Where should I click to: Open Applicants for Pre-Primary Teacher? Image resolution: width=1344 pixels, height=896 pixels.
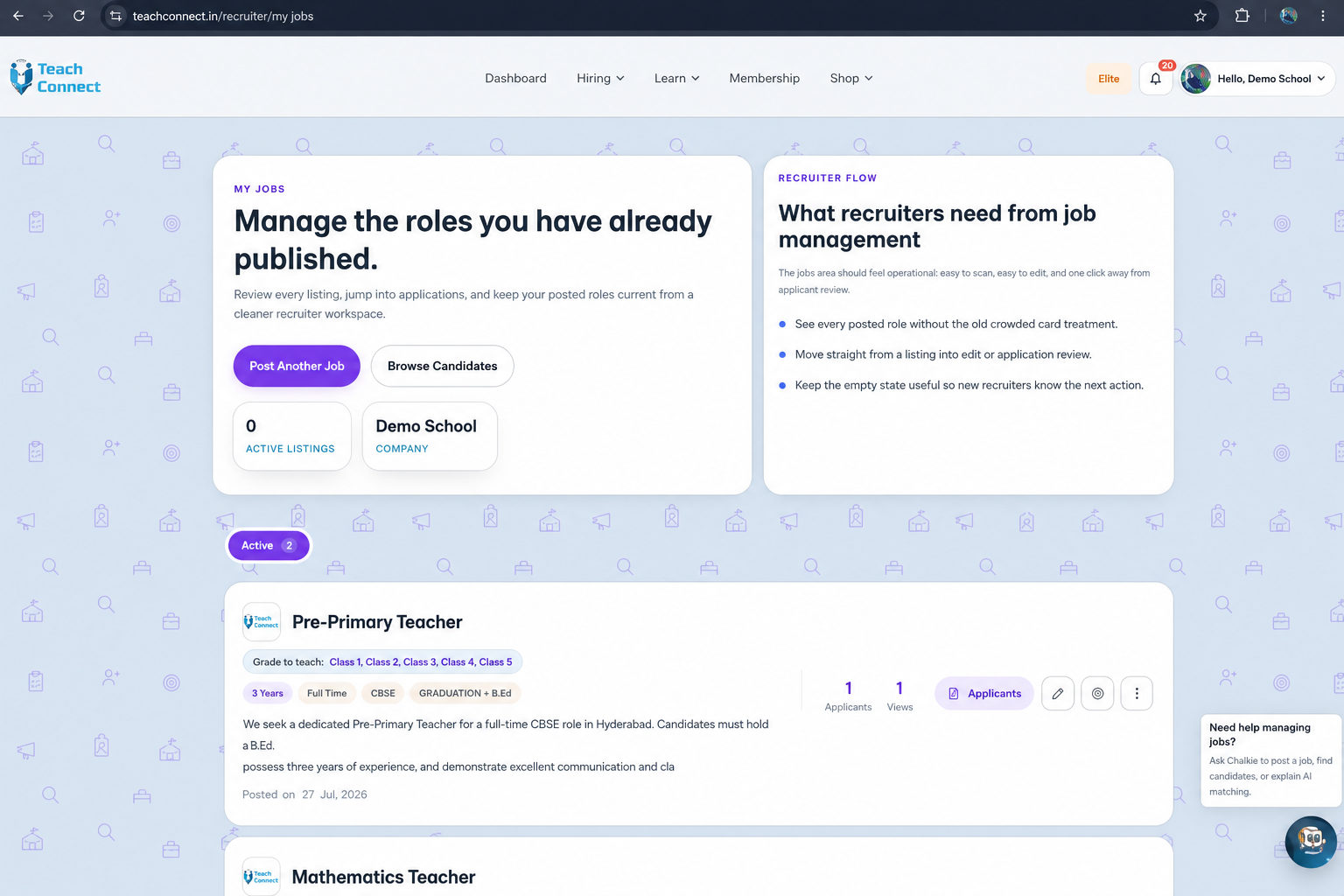click(984, 694)
